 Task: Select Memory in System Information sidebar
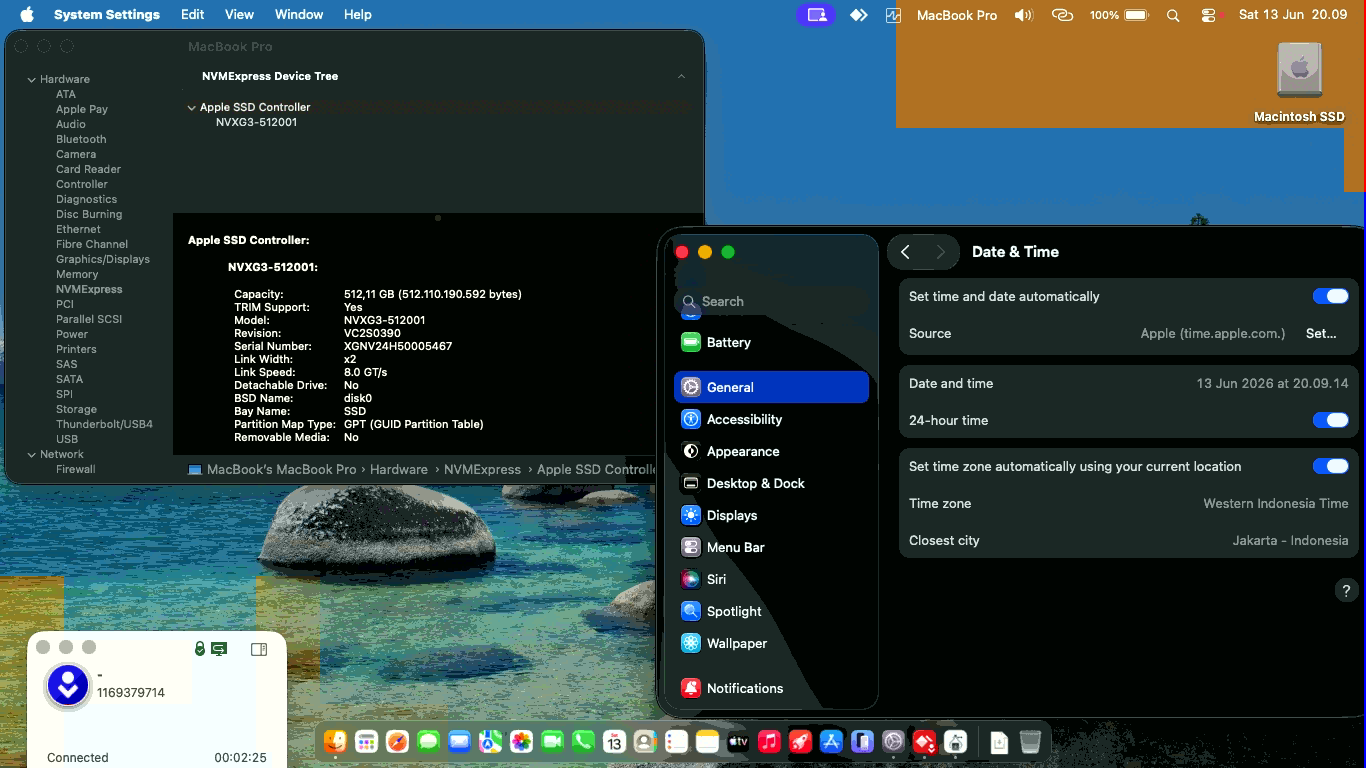tap(77, 274)
